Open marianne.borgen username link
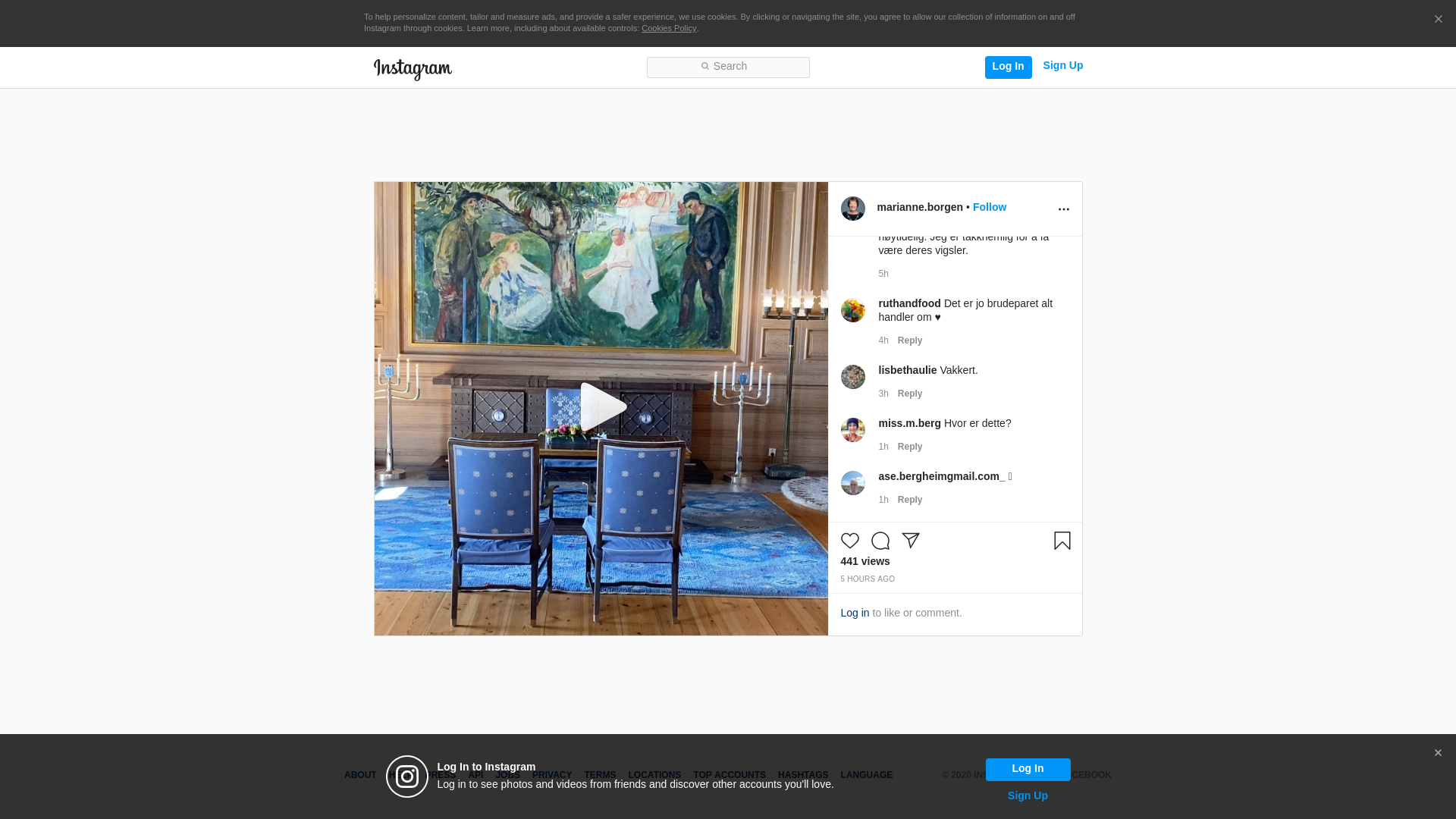 [x=920, y=207]
